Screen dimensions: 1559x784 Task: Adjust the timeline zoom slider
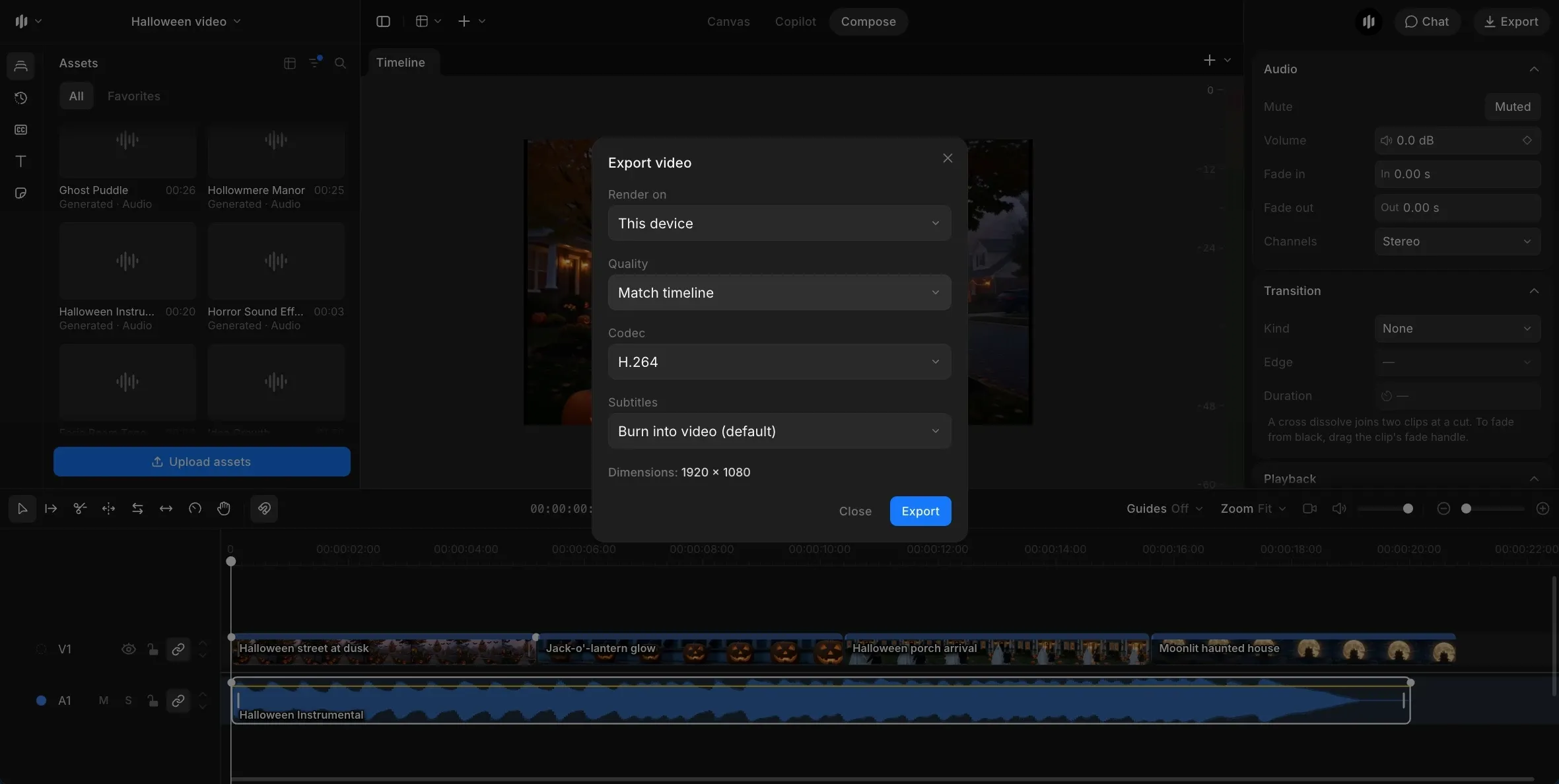point(1493,509)
